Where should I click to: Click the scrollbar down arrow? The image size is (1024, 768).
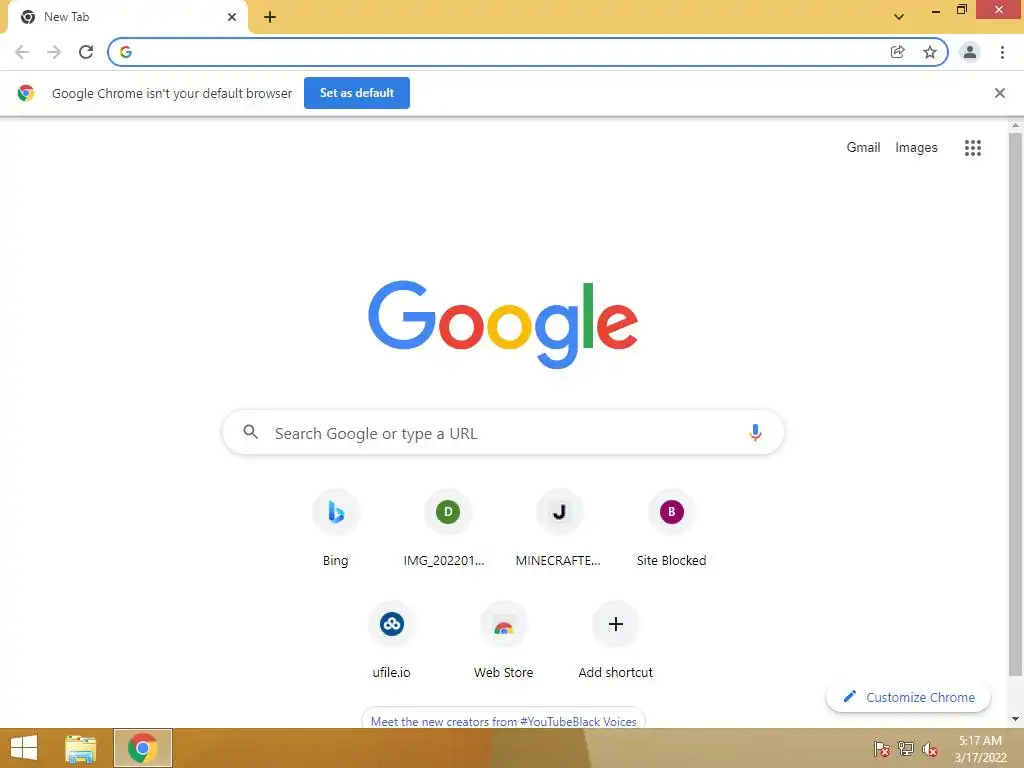tap(1015, 720)
